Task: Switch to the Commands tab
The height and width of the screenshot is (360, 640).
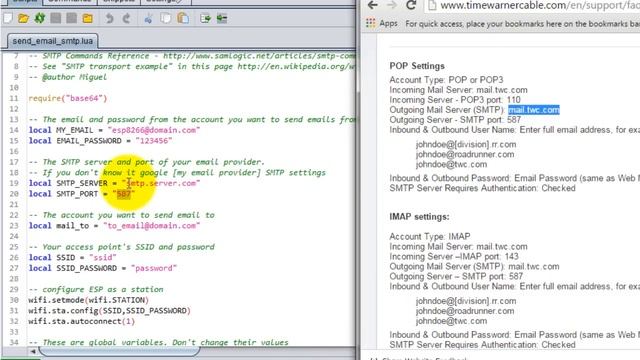Action: (70, 2)
